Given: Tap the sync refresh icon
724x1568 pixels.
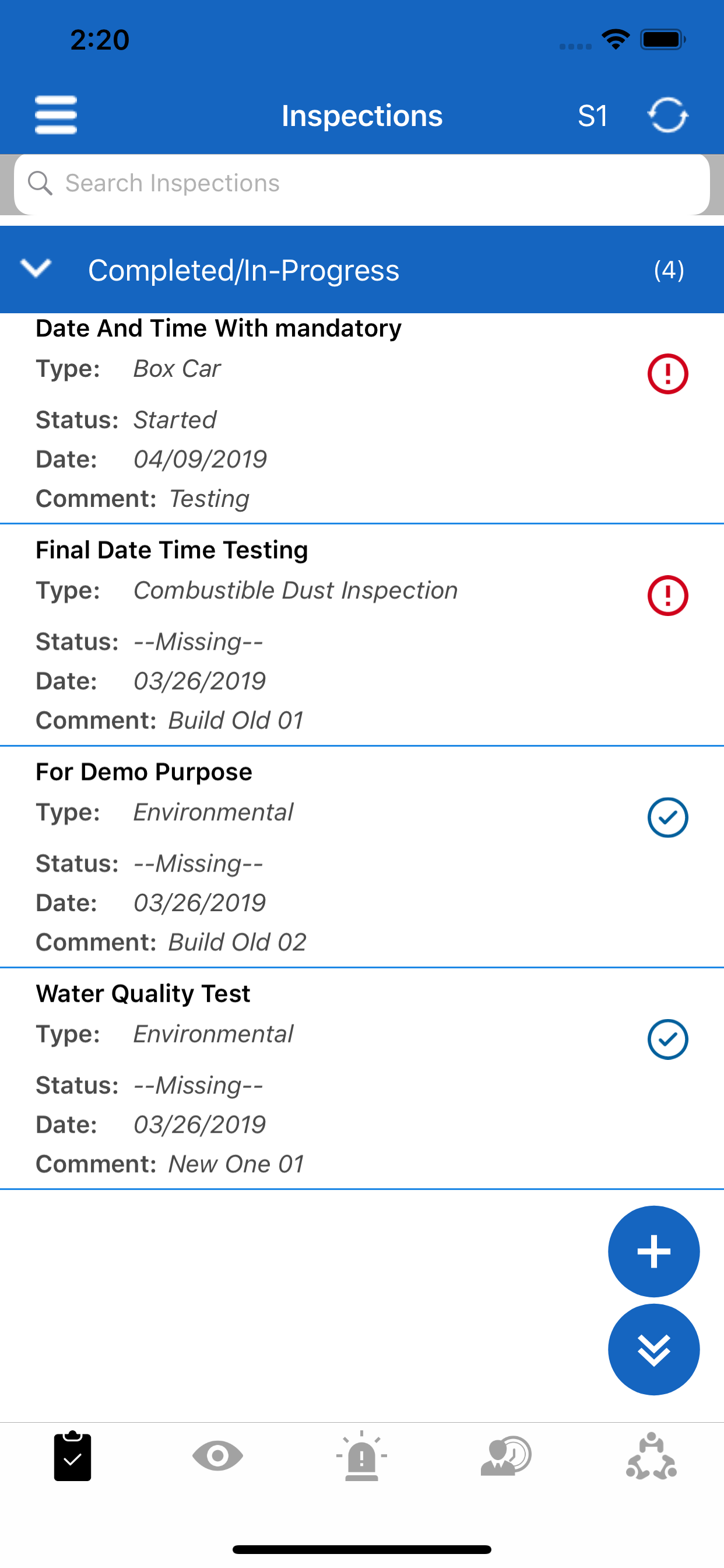Looking at the screenshot, I should tap(667, 115).
